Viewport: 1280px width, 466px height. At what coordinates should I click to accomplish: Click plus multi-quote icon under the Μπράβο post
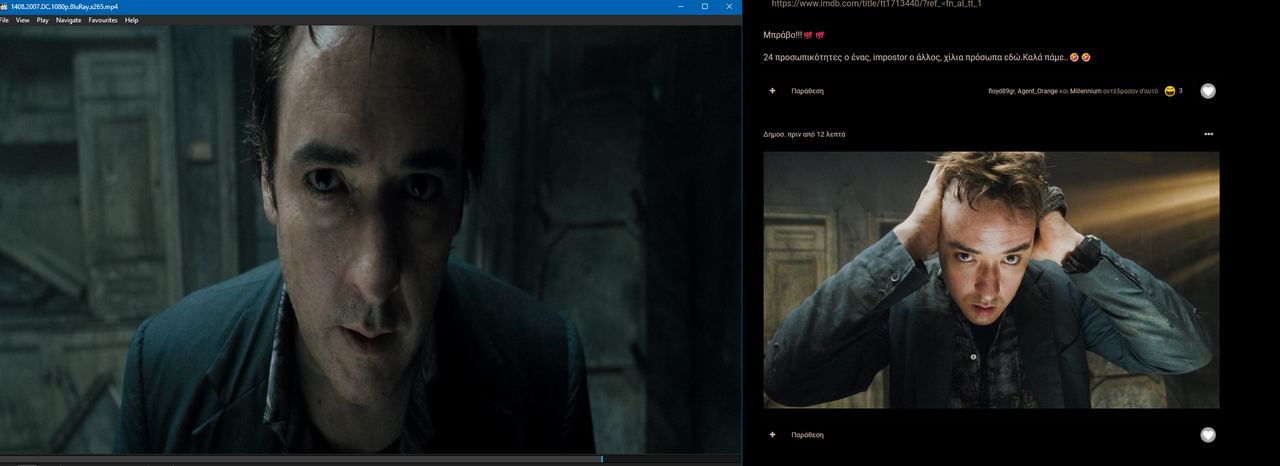click(772, 91)
